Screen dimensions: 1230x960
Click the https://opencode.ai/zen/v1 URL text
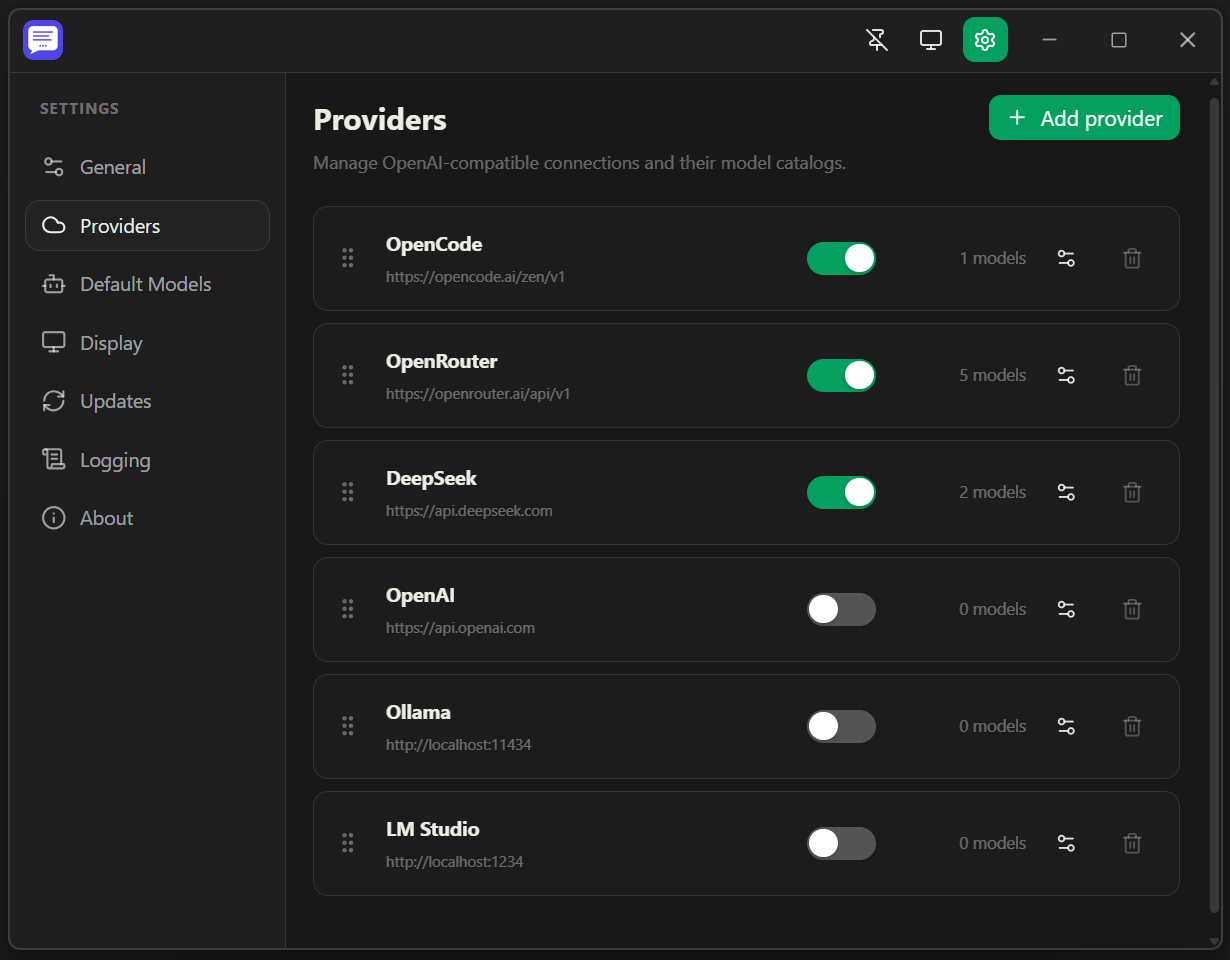(x=476, y=277)
